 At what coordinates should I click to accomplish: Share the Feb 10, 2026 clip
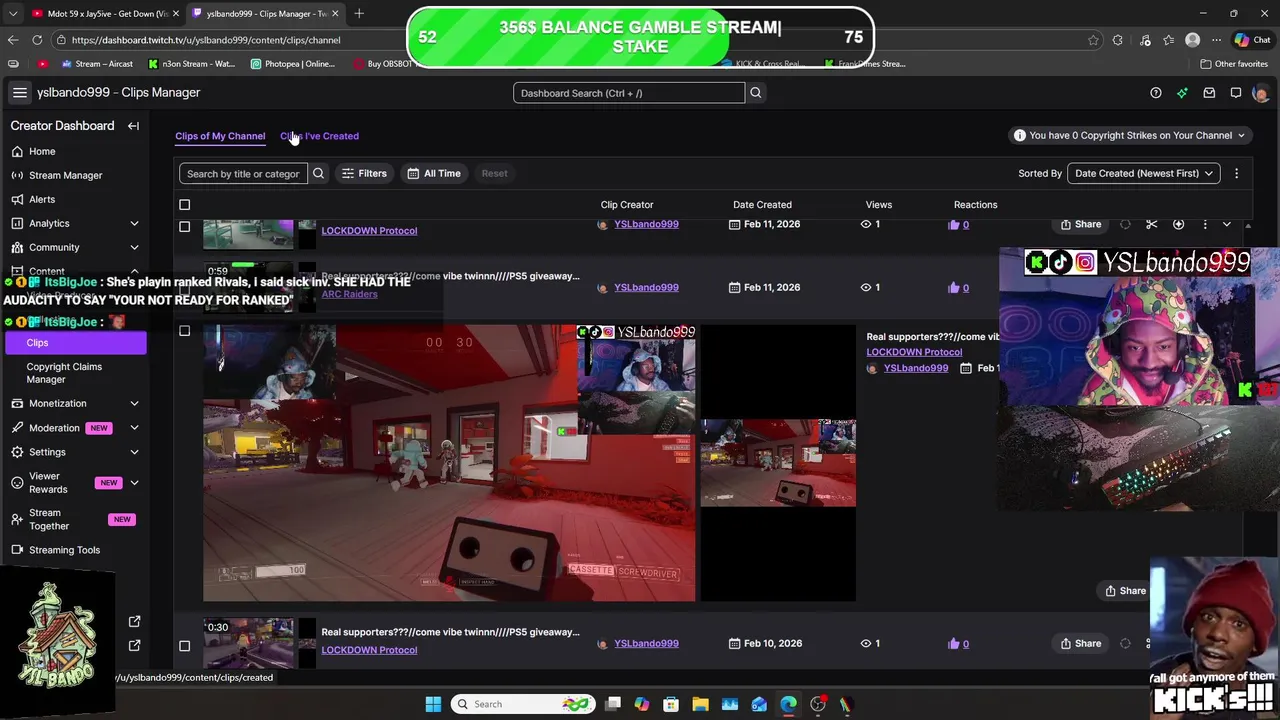[x=1081, y=644]
